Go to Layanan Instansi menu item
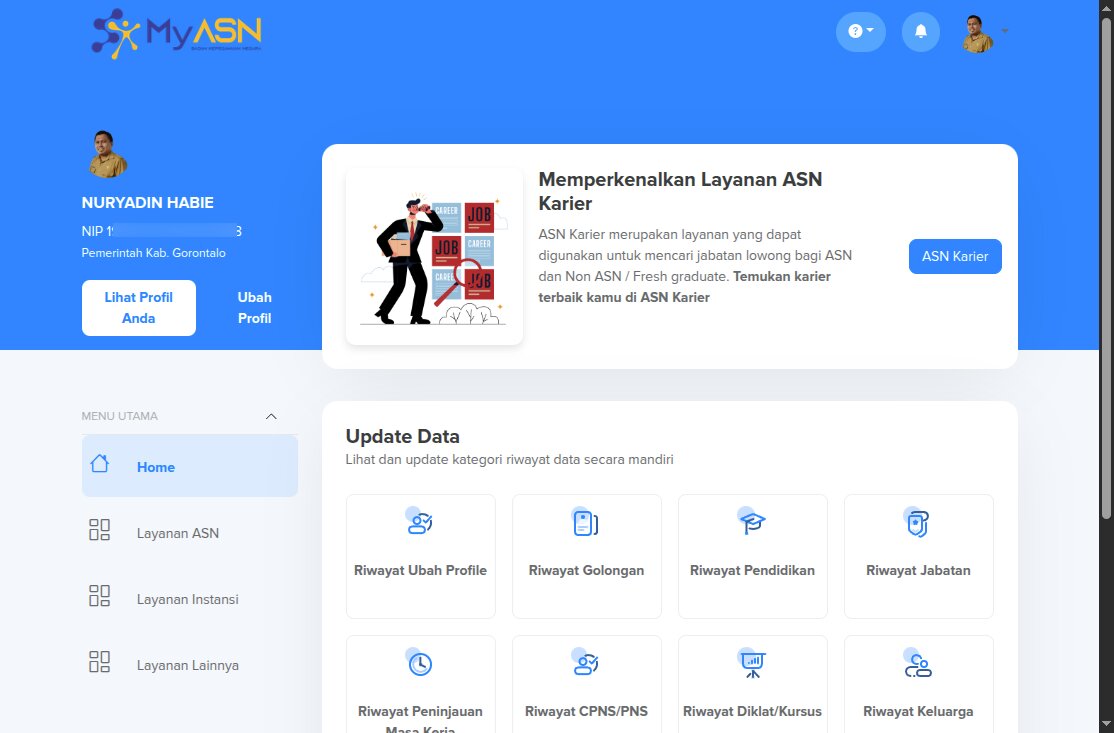This screenshot has width=1114, height=733. point(187,599)
